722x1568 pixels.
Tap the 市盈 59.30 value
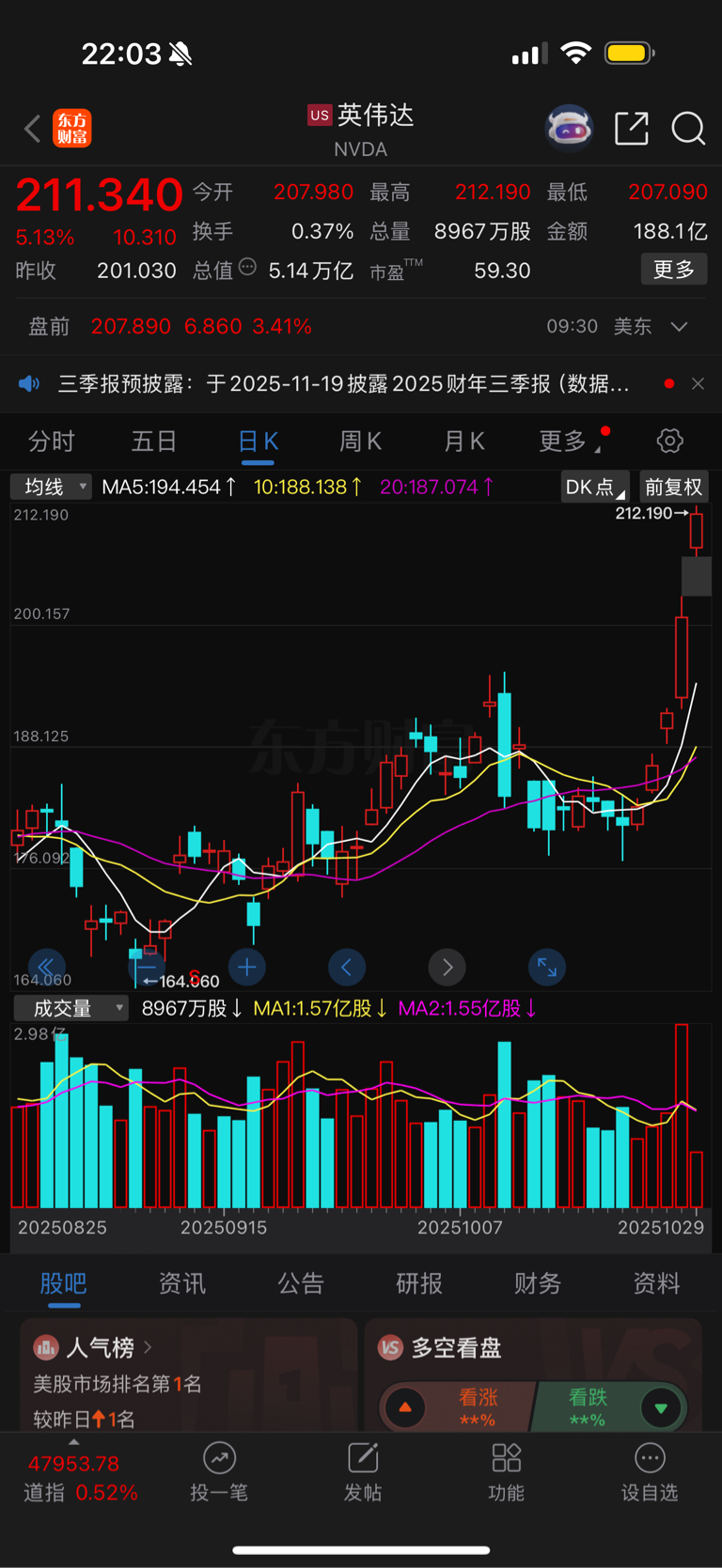click(x=502, y=271)
